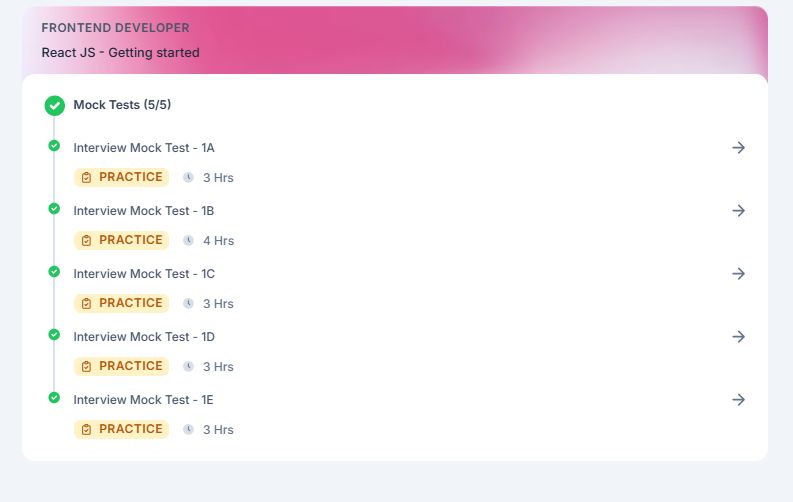Image resolution: width=793 pixels, height=502 pixels.
Task: Click green check next to Mock Test 1C
Action: 54,271
